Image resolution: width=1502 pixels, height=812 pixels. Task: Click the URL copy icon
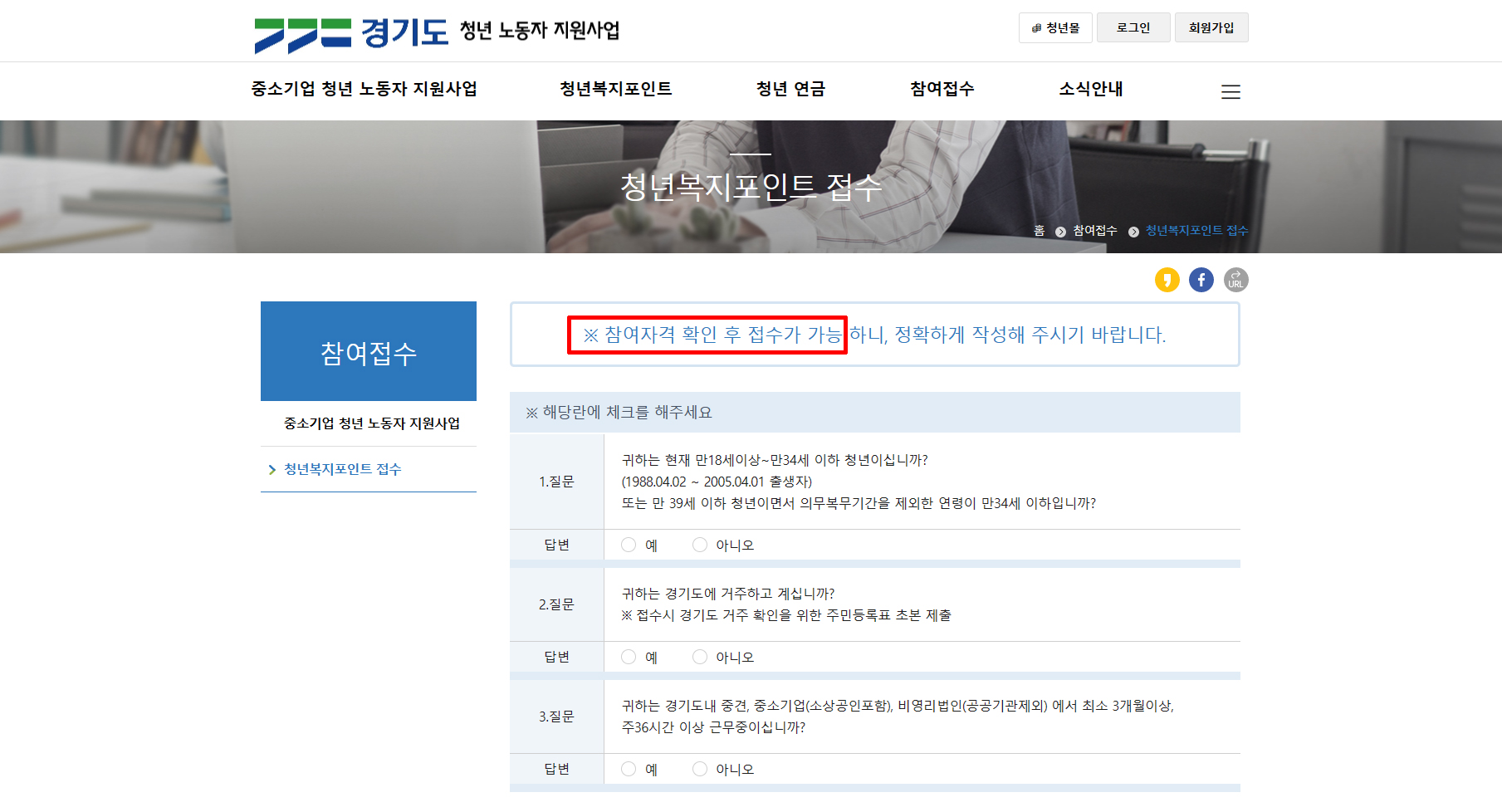click(x=1235, y=280)
